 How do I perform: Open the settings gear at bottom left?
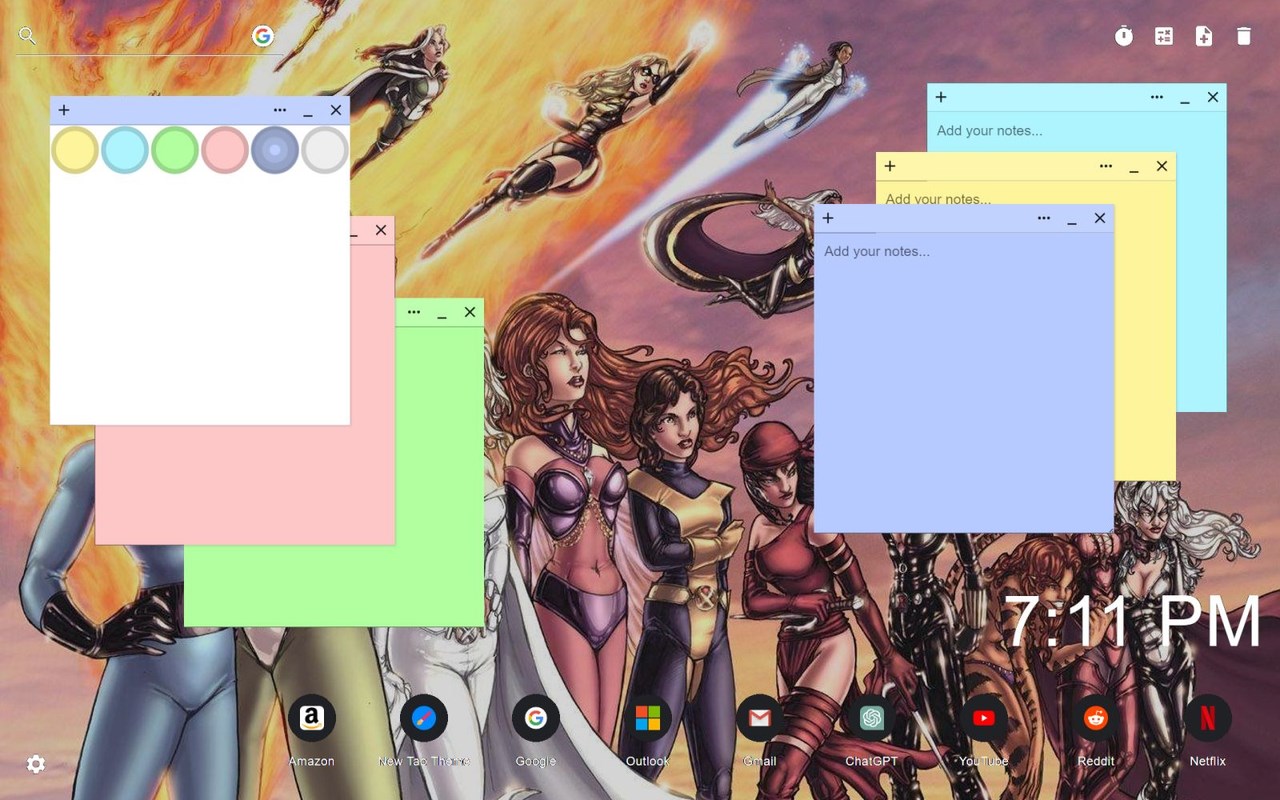click(36, 764)
